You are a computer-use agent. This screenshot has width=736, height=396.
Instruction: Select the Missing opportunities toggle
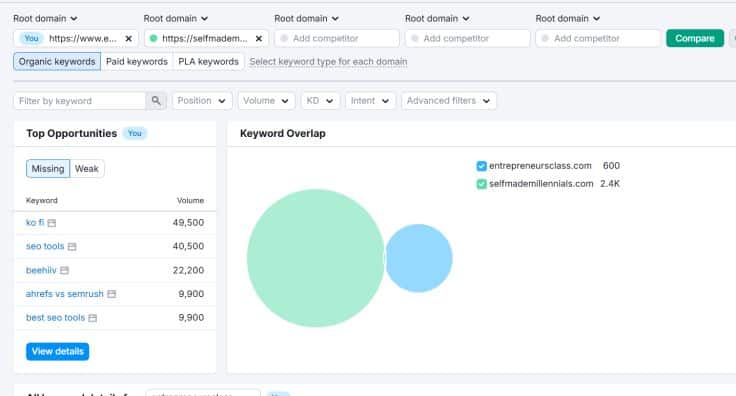click(48, 169)
